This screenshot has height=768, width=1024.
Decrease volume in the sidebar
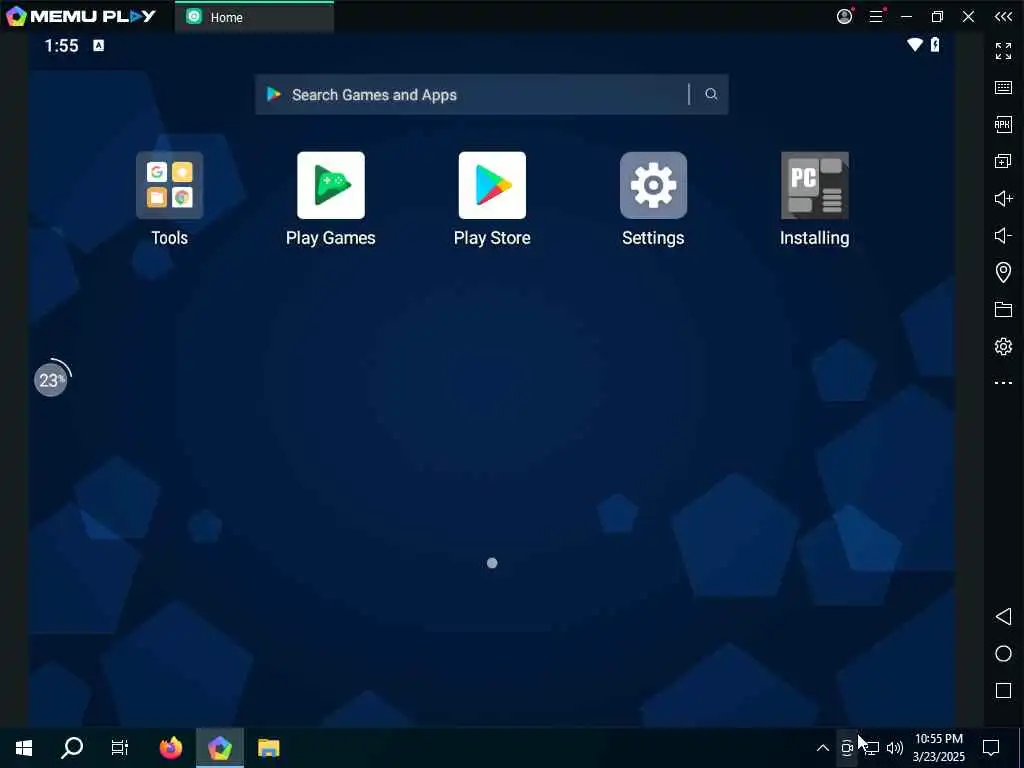(x=1003, y=235)
